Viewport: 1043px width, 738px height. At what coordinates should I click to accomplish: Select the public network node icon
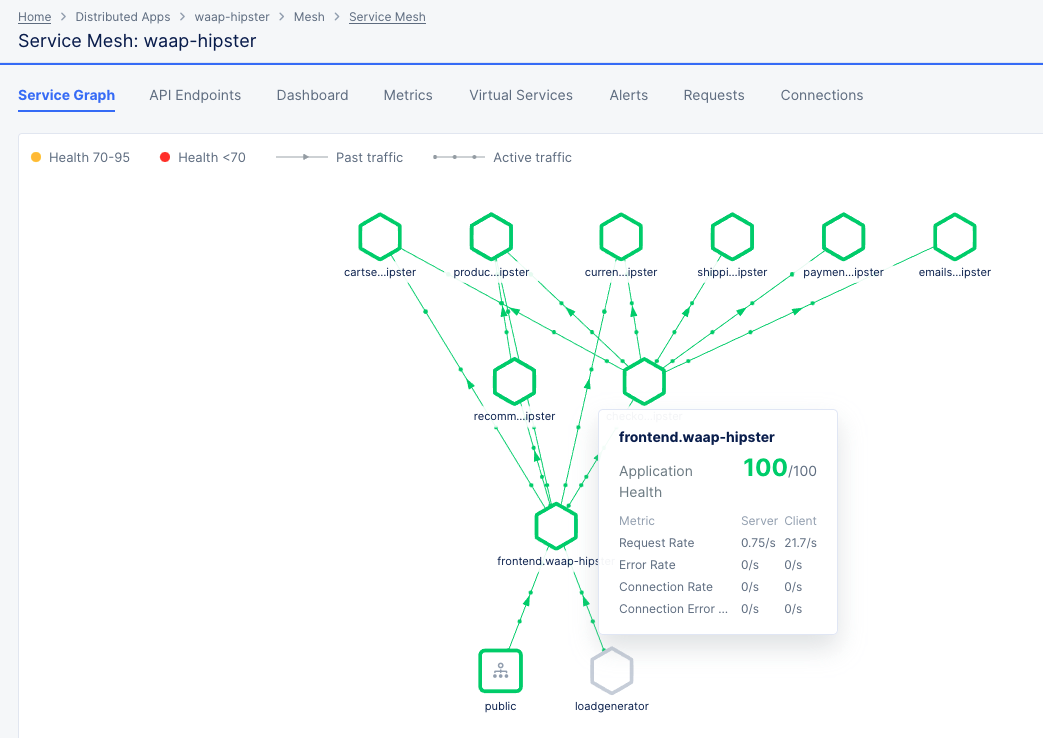(500, 670)
